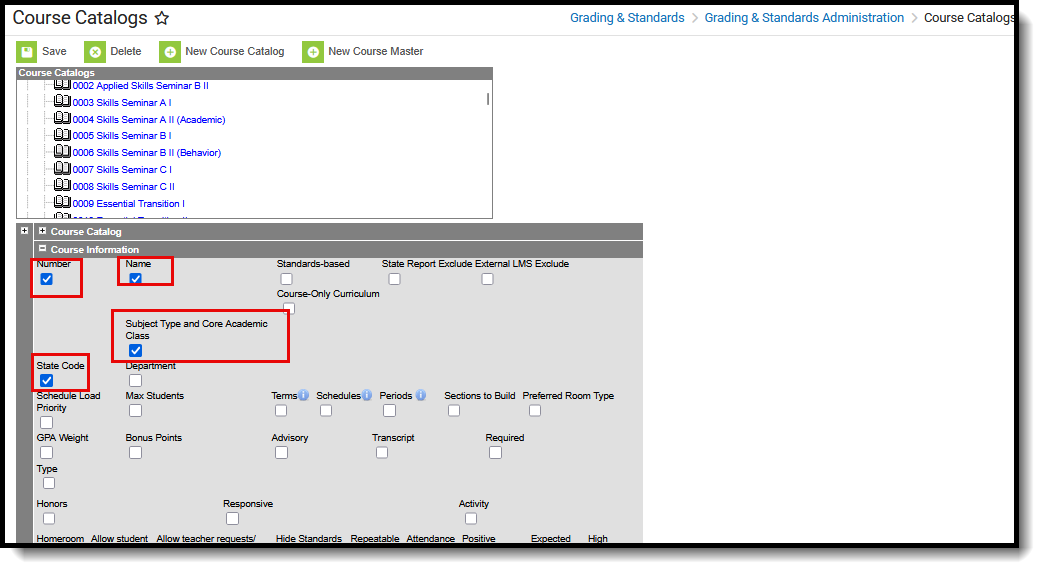Click book icon for 0007 Skills Seminar C I
Image resolution: width=1044 pixels, height=573 pixels.
point(62,168)
